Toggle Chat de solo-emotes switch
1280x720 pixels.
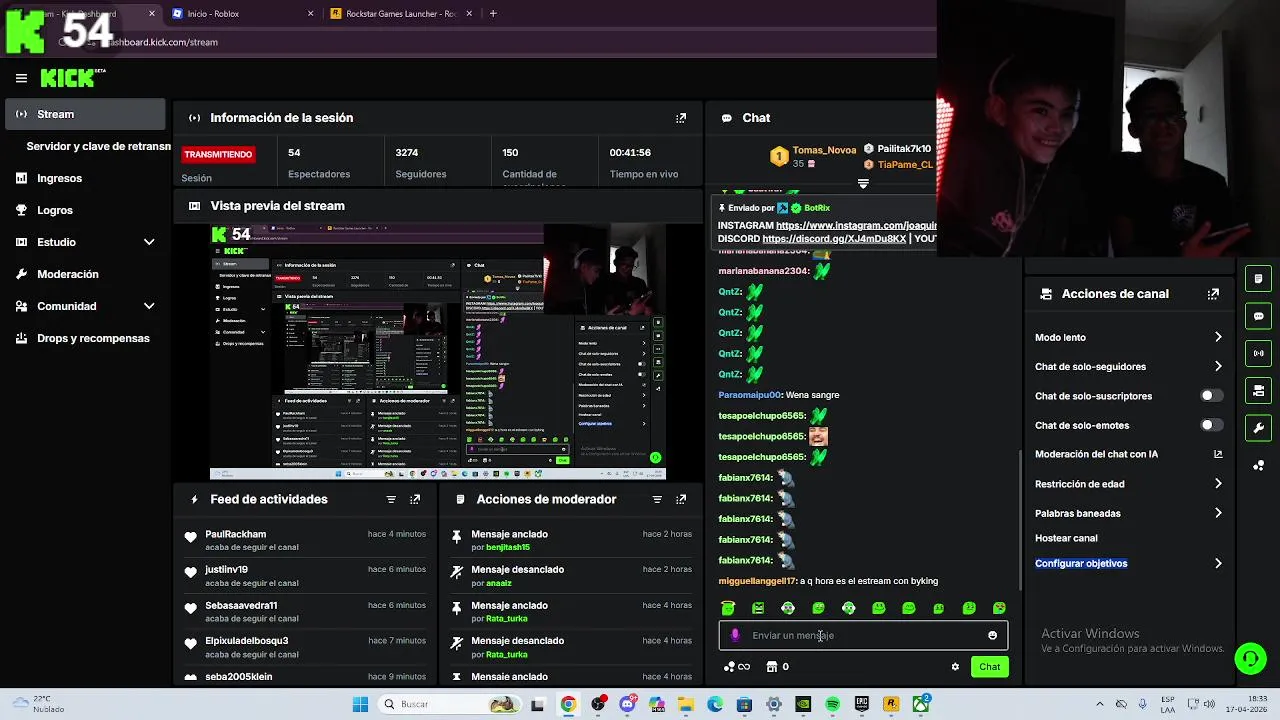pos(1211,425)
